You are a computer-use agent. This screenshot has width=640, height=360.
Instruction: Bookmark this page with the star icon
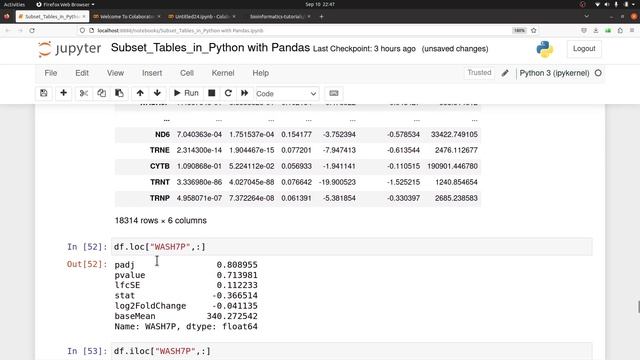coord(533,31)
